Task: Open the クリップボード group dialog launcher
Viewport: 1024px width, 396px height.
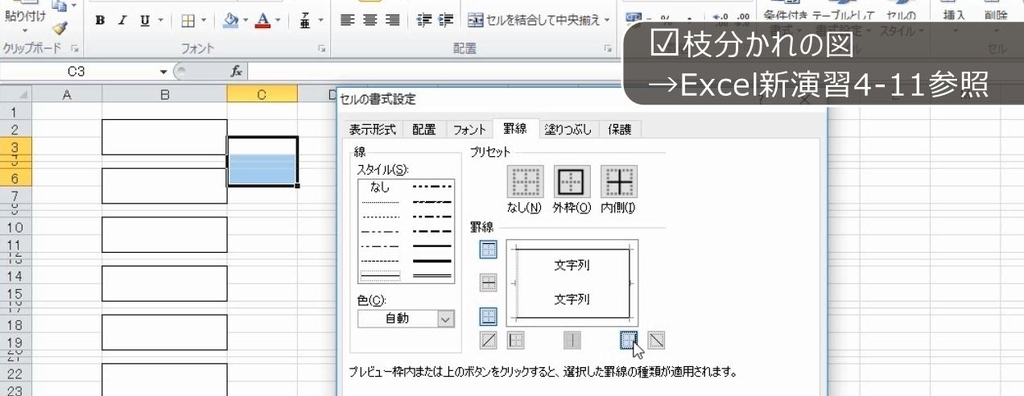Action: [74, 48]
